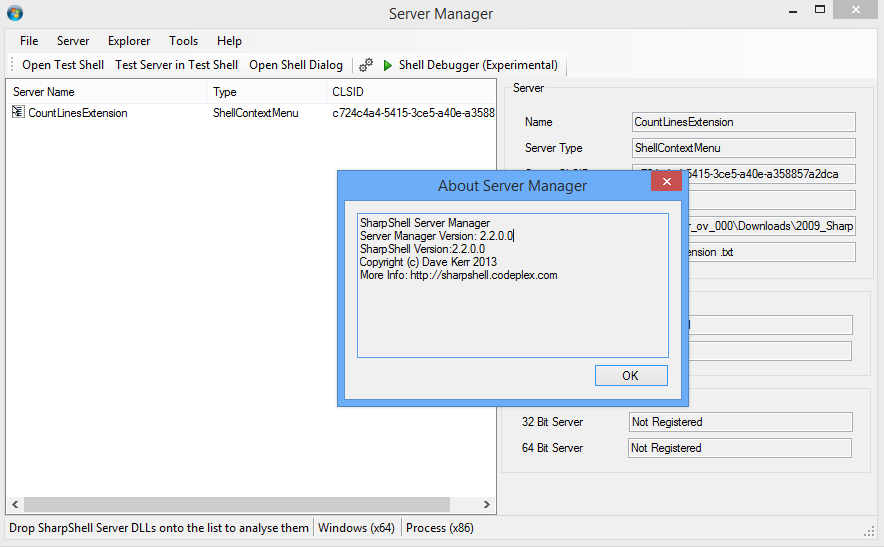Click the window resize grip at status bar
This screenshot has width=884, height=547.
coord(869,531)
